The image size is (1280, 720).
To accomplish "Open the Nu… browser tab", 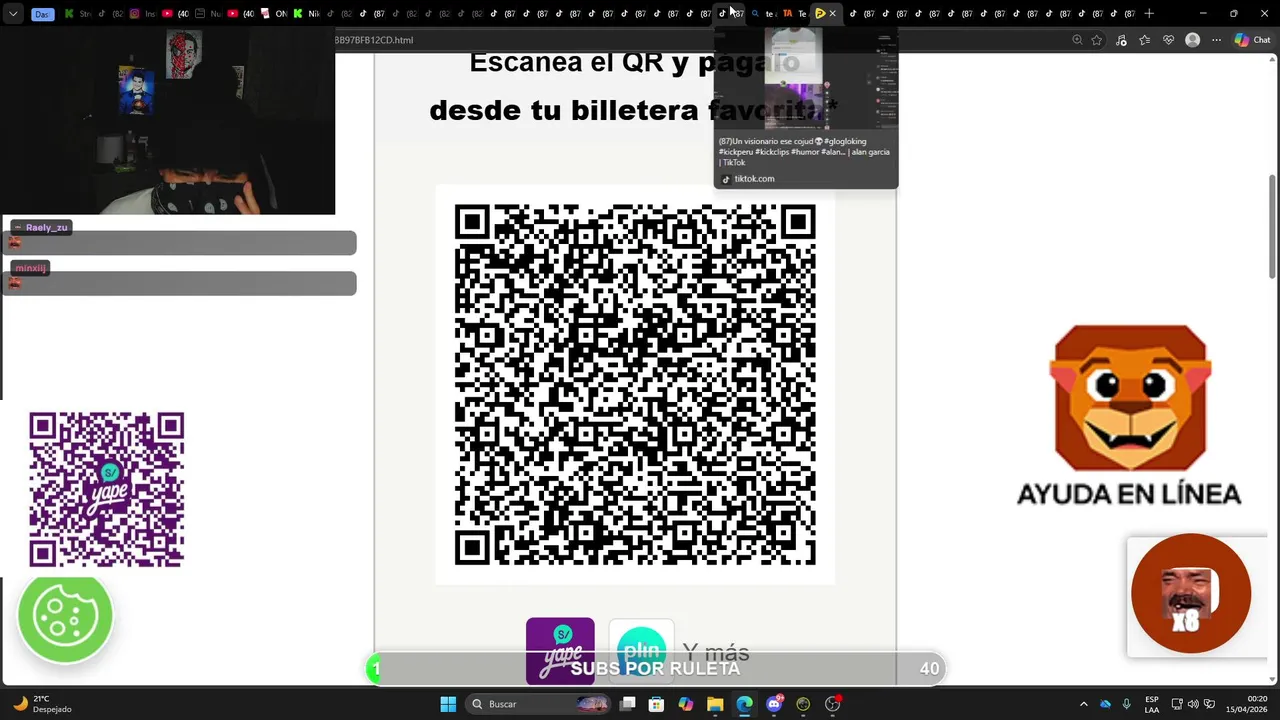I will point(209,14).
